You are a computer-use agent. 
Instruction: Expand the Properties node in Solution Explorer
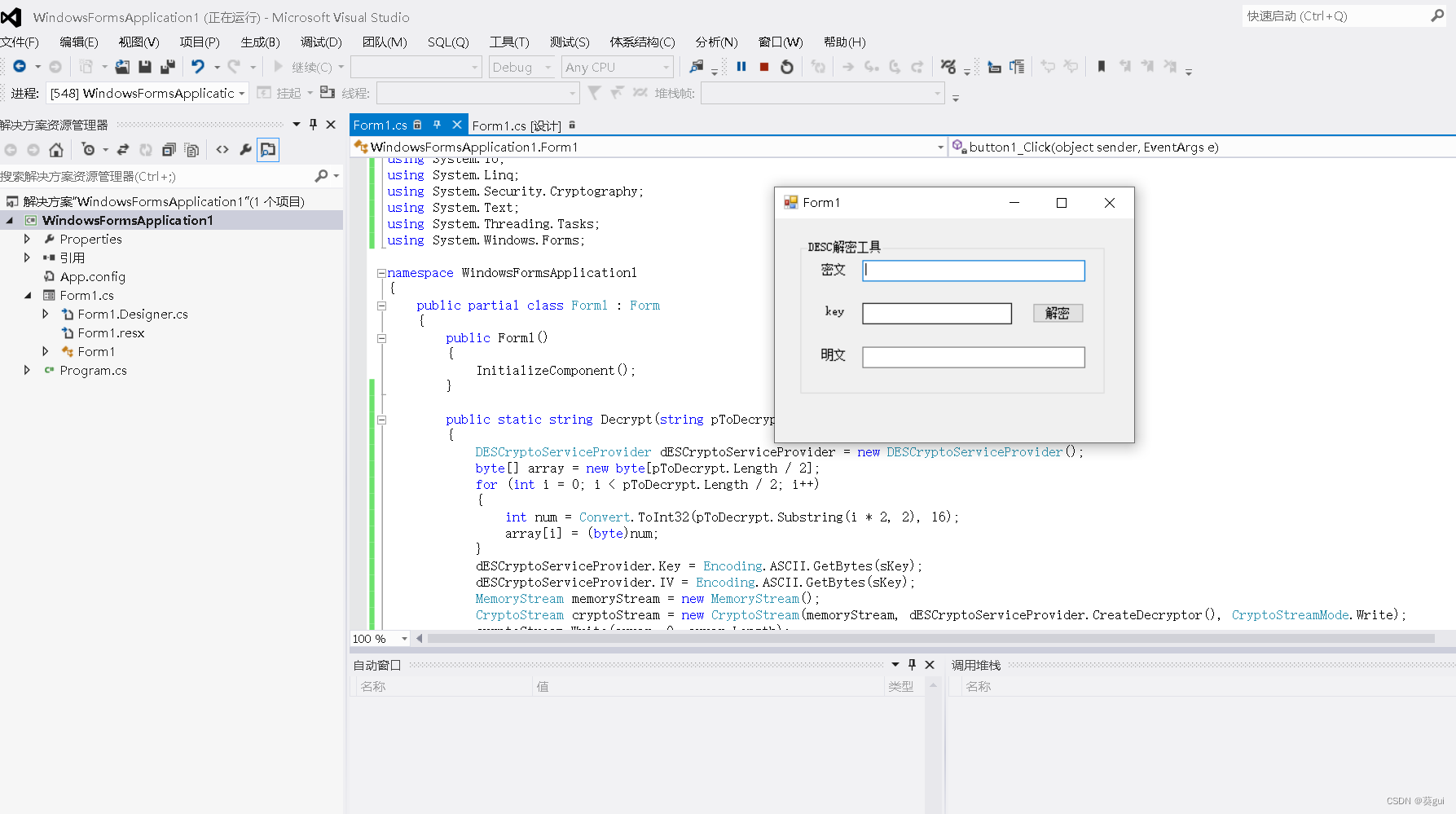27,239
